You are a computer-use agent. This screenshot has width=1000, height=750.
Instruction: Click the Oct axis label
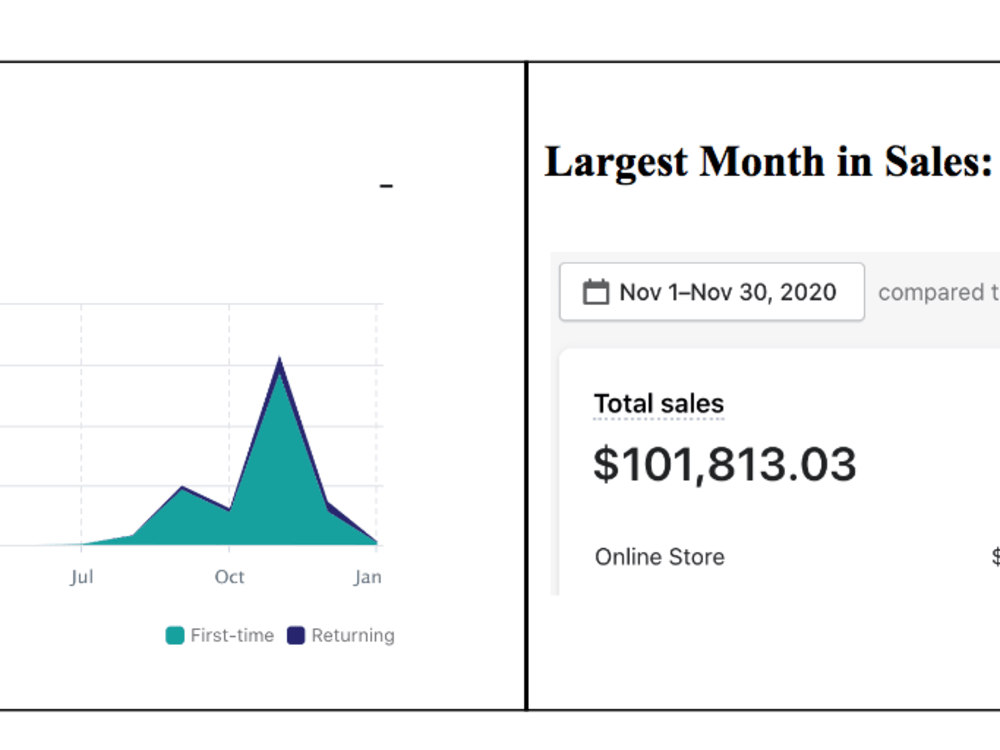(x=229, y=577)
